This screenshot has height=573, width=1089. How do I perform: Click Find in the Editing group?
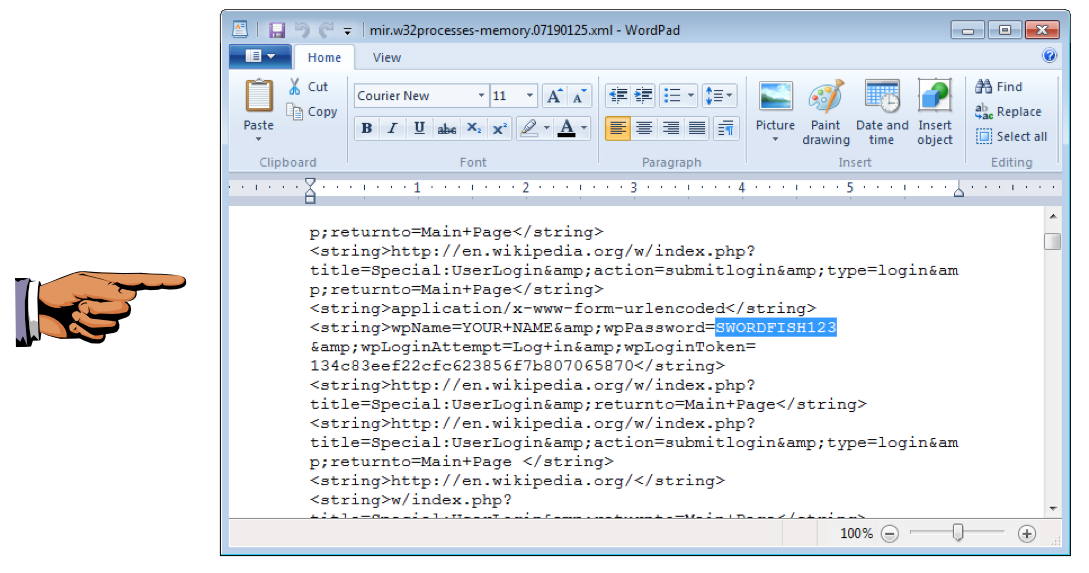999,87
